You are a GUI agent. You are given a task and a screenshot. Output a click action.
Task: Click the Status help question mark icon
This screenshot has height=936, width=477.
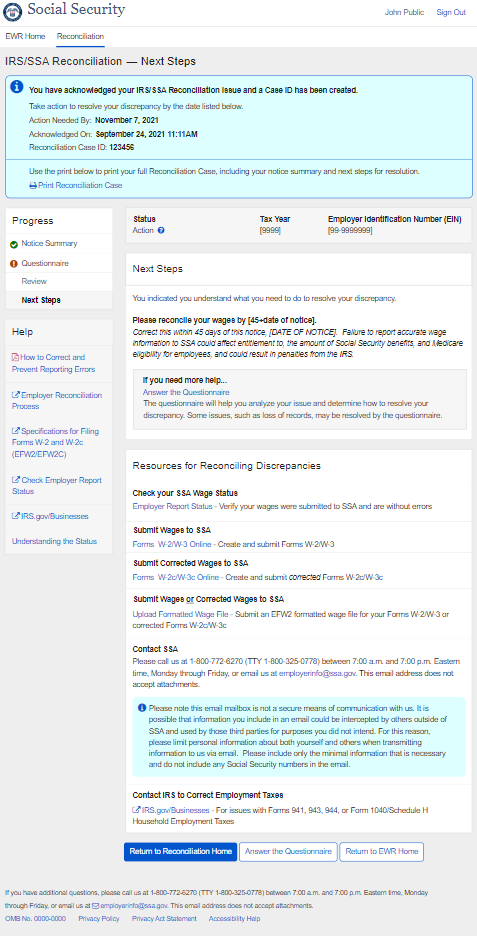[161, 230]
